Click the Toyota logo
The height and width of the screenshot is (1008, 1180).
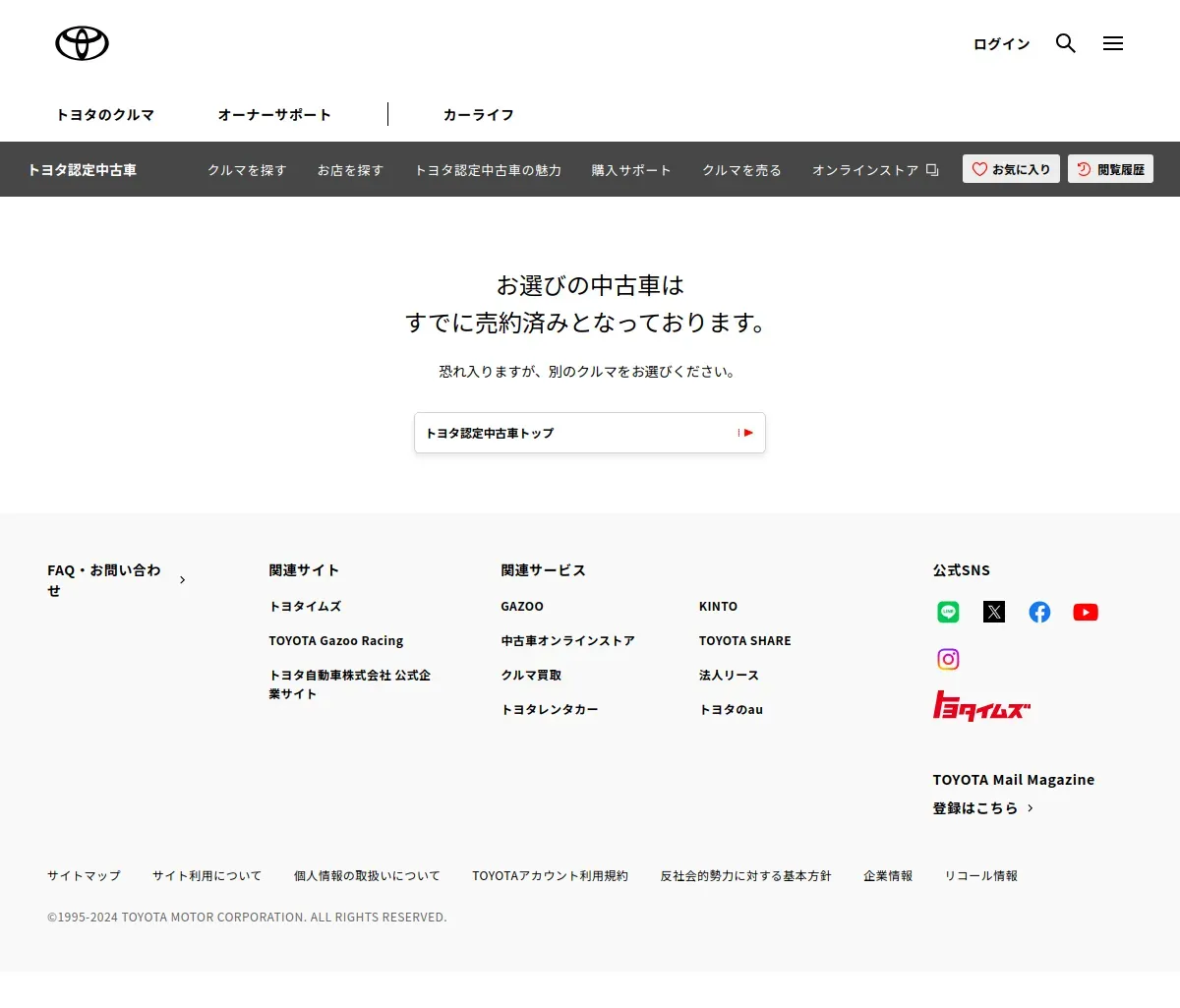(x=82, y=43)
